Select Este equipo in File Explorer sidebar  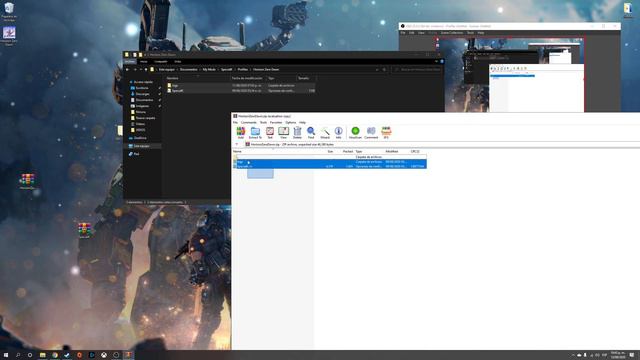pos(142,146)
